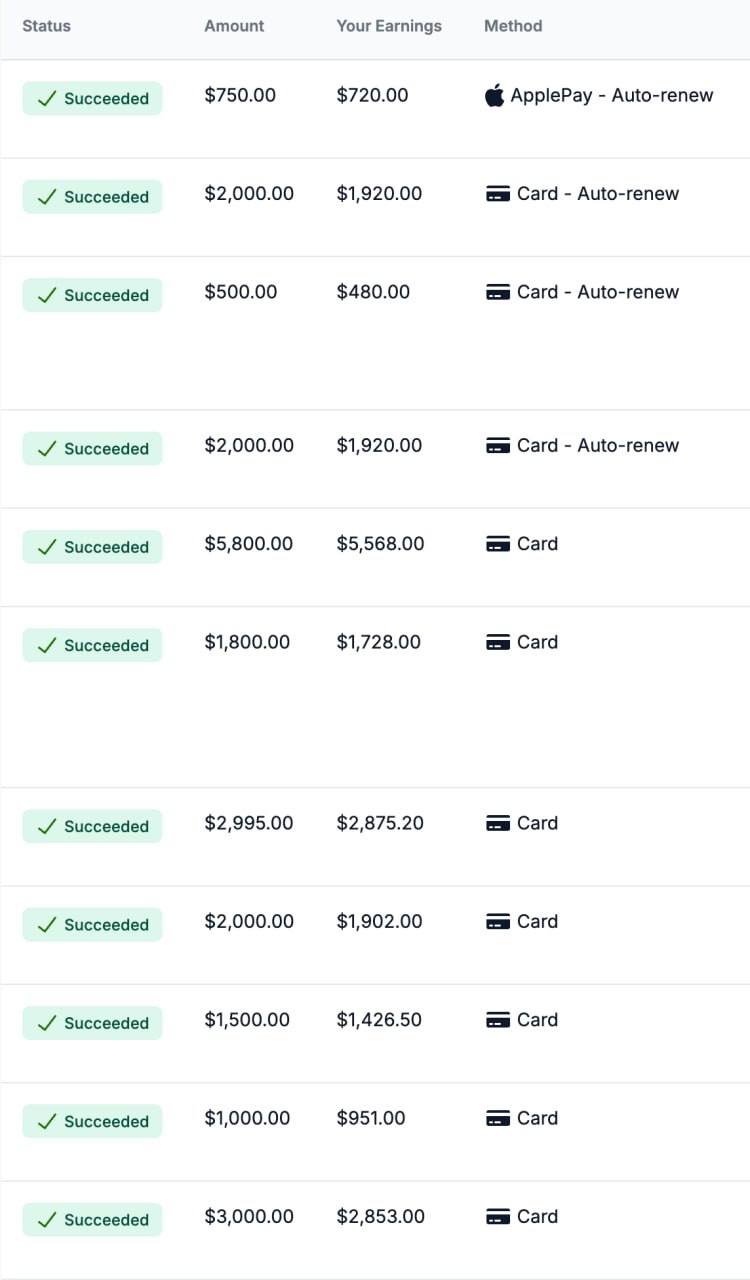
Task: Open the Succeeded status for the $5,800.00 payment
Action: click(92, 547)
